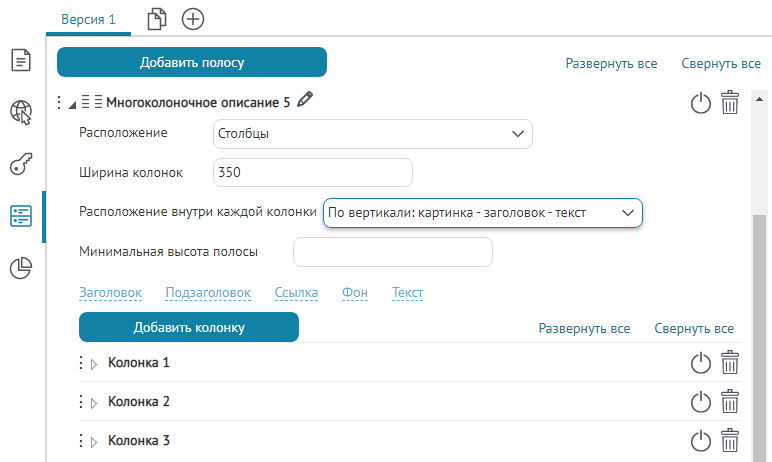Screen dimensions: 772x462
Task: Open the document page icon in sidebar
Action: point(21,60)
